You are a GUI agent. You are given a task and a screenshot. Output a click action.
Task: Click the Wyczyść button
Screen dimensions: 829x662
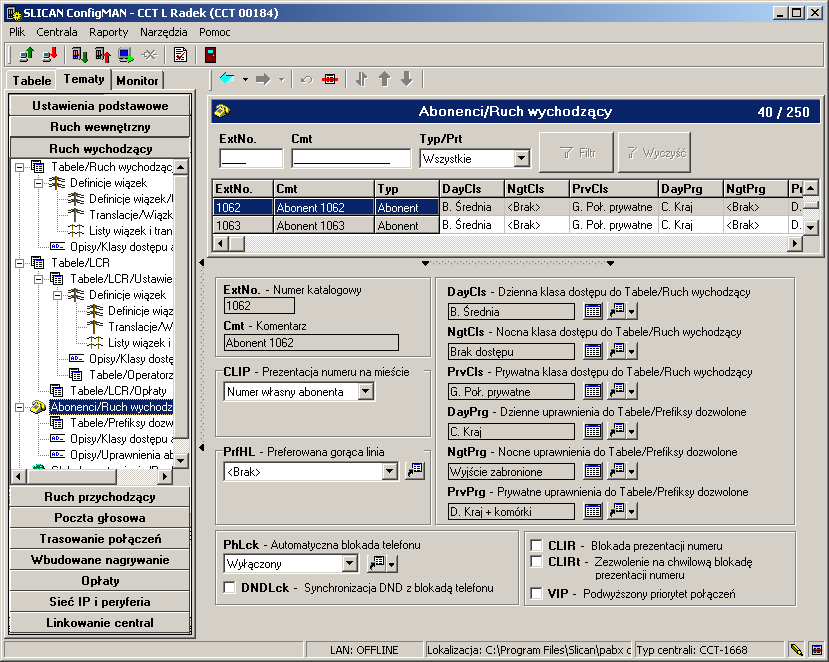tap(655, 152)
